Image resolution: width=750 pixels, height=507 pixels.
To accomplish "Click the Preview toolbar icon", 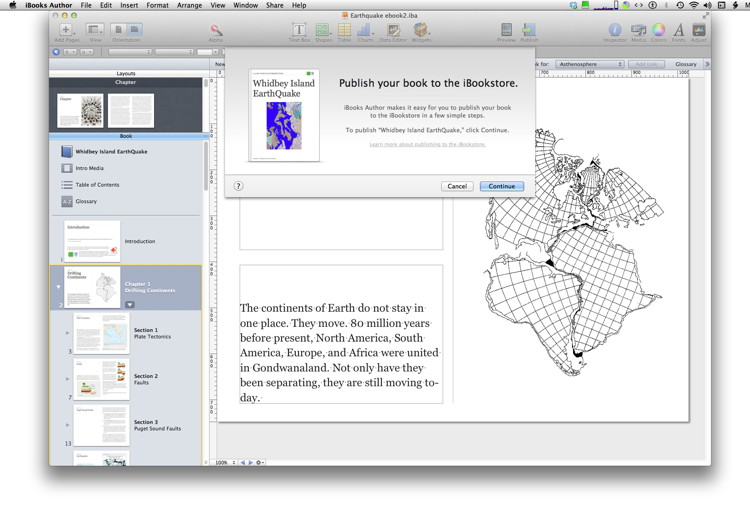I will (x=506, y=33).
